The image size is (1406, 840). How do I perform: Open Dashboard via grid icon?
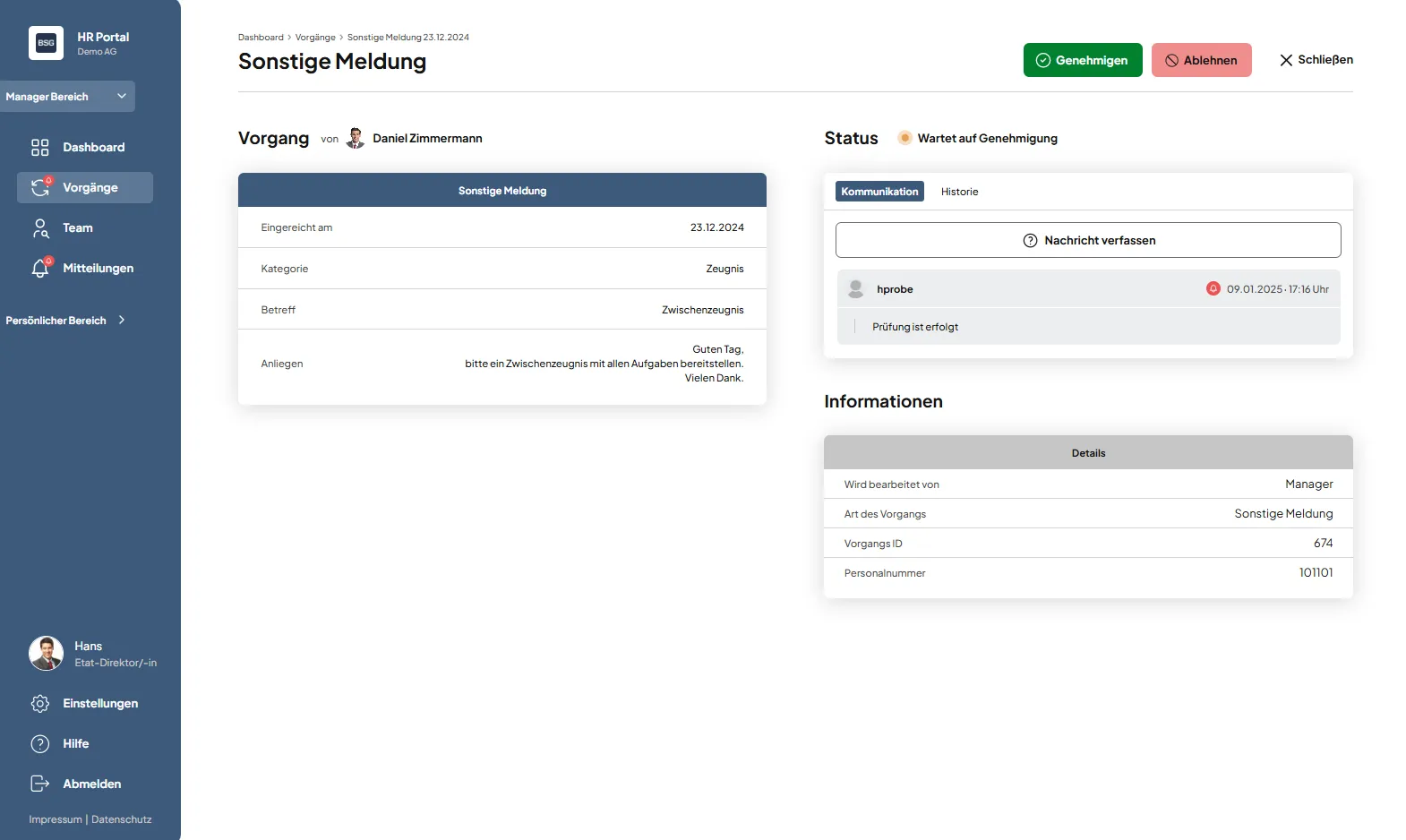click(40, 148)
